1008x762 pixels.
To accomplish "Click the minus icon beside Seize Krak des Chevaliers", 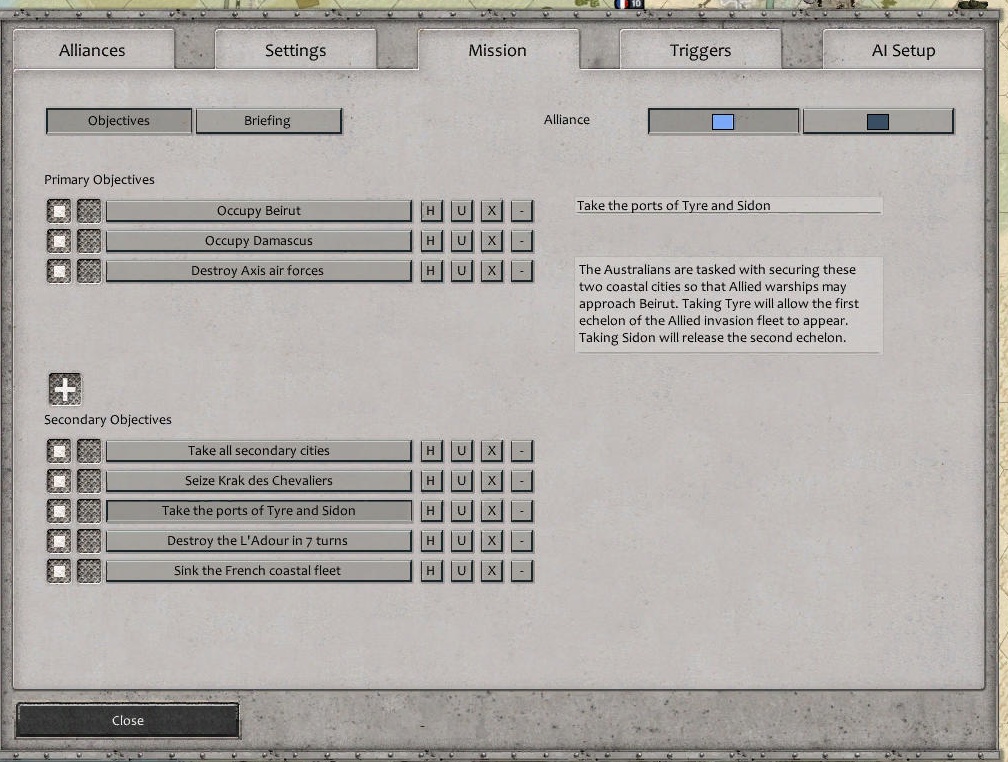I will [521, 480].
